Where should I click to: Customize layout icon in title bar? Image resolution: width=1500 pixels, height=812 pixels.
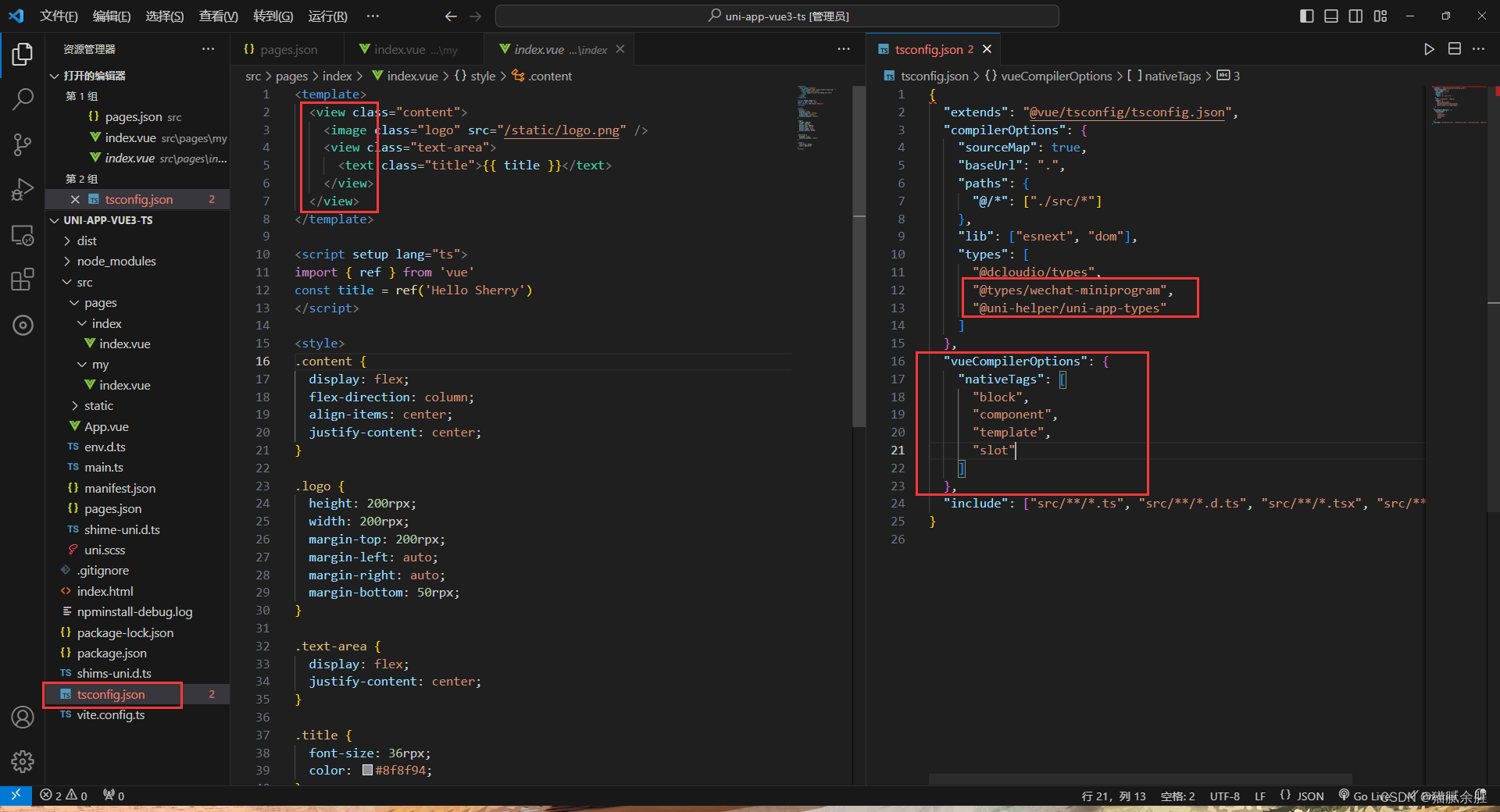tap(1380, 16)
